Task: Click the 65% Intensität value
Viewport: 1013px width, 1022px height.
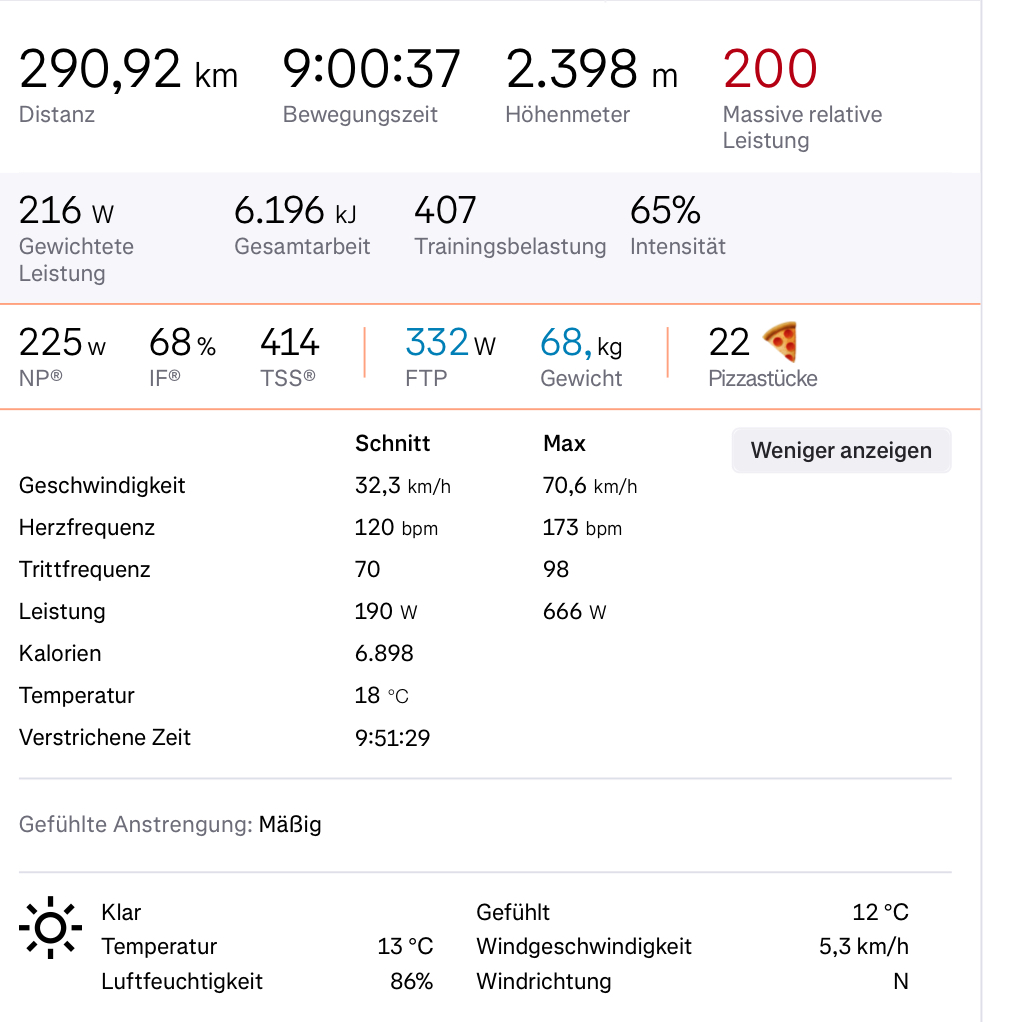Action: 665,211
